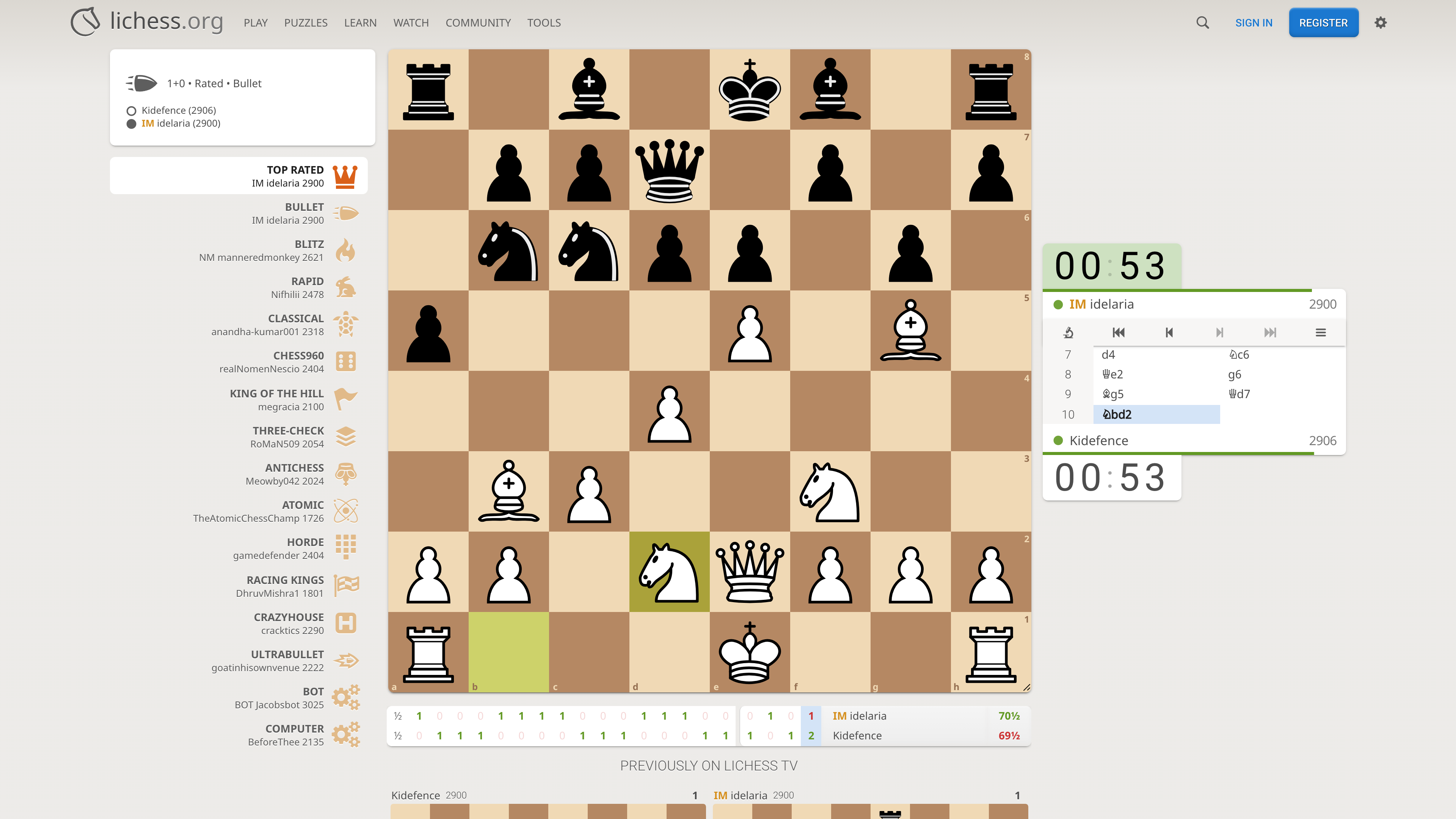Click the Antichess icon
1456x819 pixels.
click(x=345, y=474)
